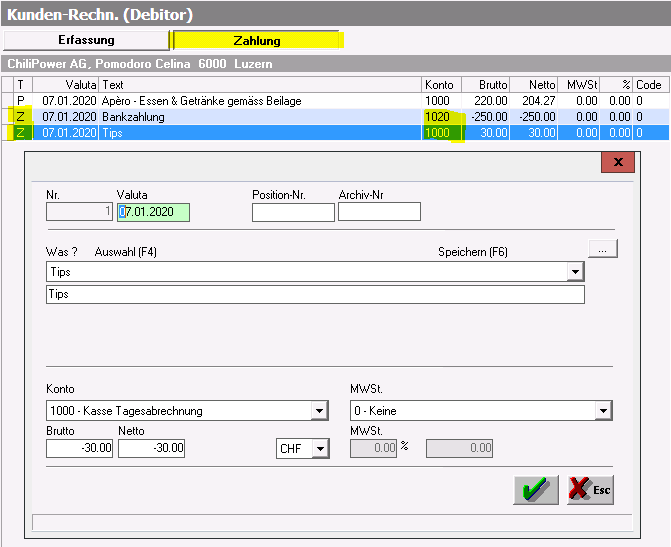Image resolution: width=671 pixels, height=547 pixels.
Task: Click the Archiv-Nr input field
Action: click(x=379, y=211)
